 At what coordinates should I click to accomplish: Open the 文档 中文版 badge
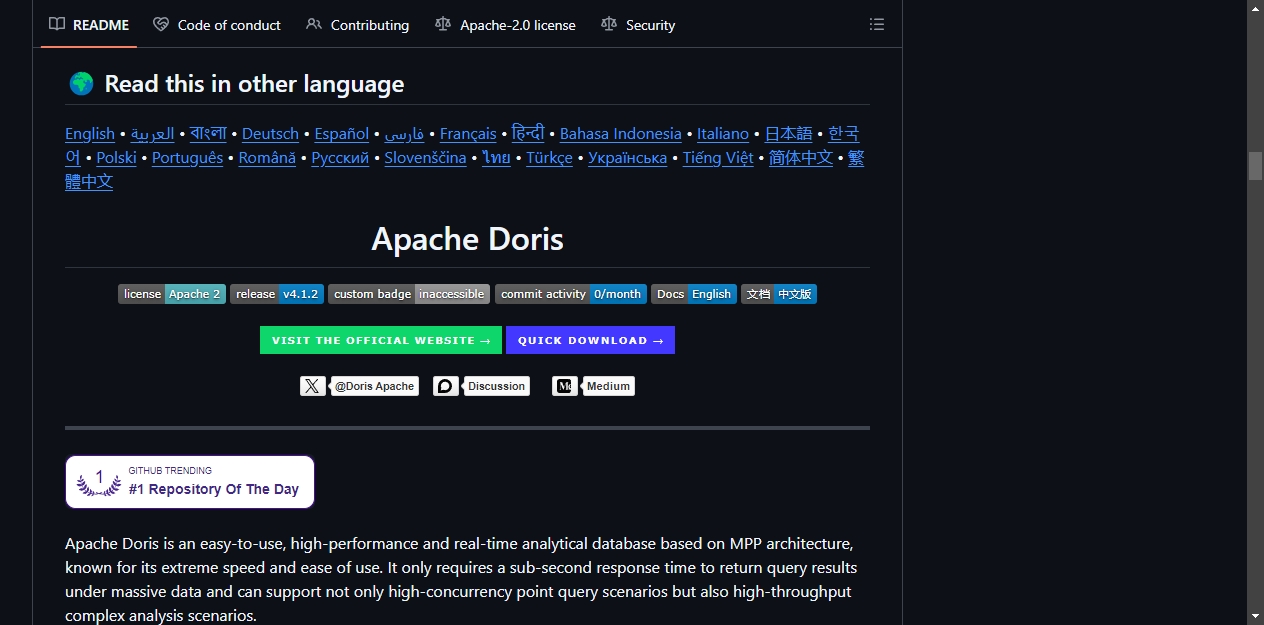pyautogui.click(x=779, y=294)
